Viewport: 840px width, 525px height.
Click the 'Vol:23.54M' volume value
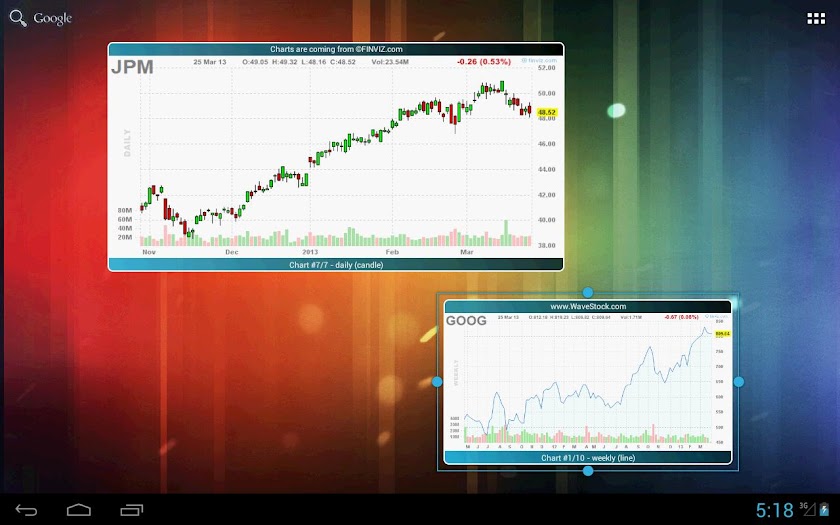click(x=390, y=62)
